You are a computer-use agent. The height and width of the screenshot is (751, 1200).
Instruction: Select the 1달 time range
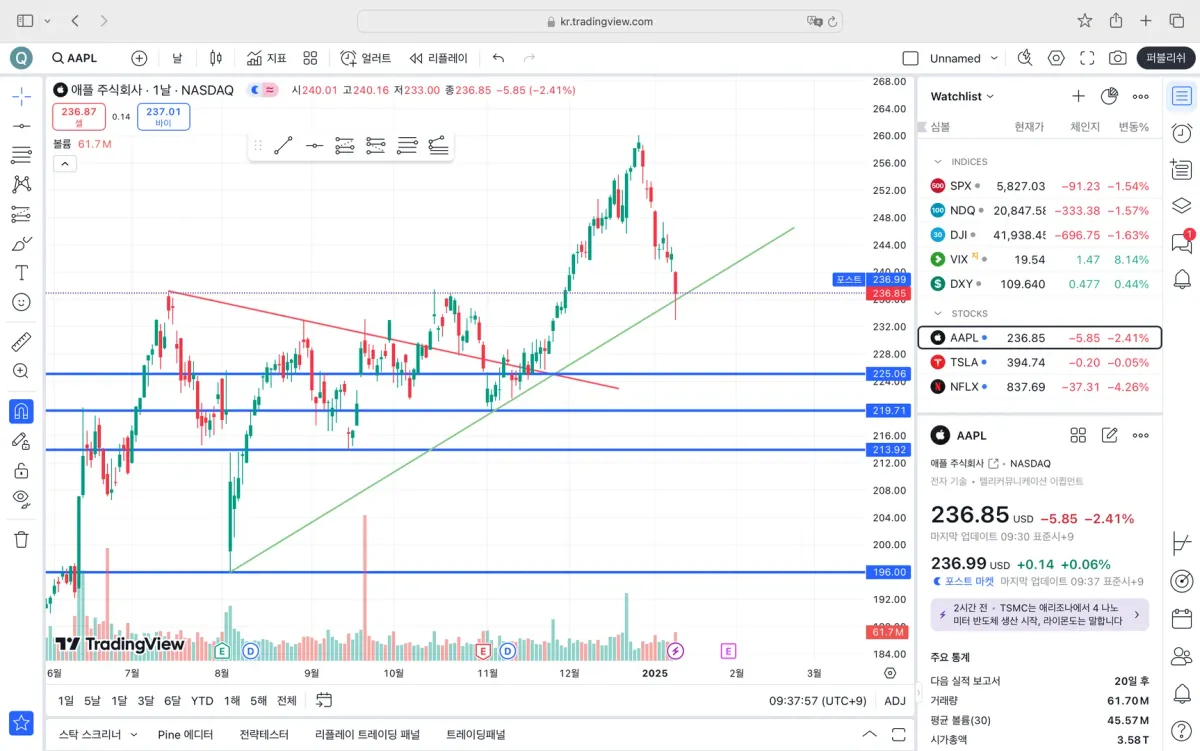click(x=119, y=700)
